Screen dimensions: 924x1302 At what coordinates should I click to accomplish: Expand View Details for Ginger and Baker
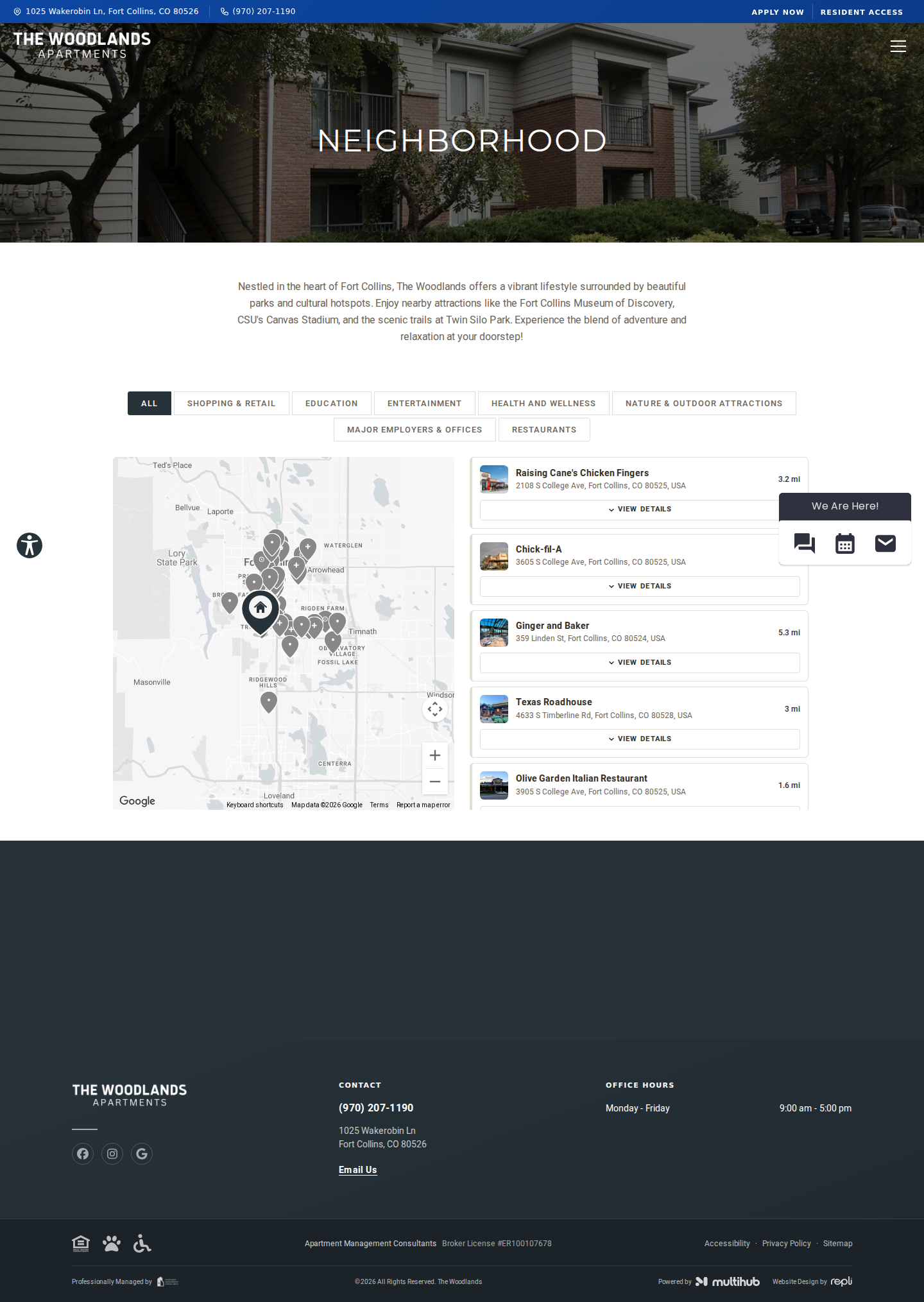[x=640, y=663]
